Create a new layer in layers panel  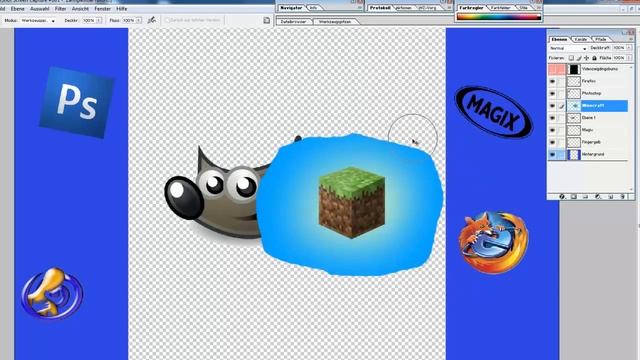click(611, 197)
